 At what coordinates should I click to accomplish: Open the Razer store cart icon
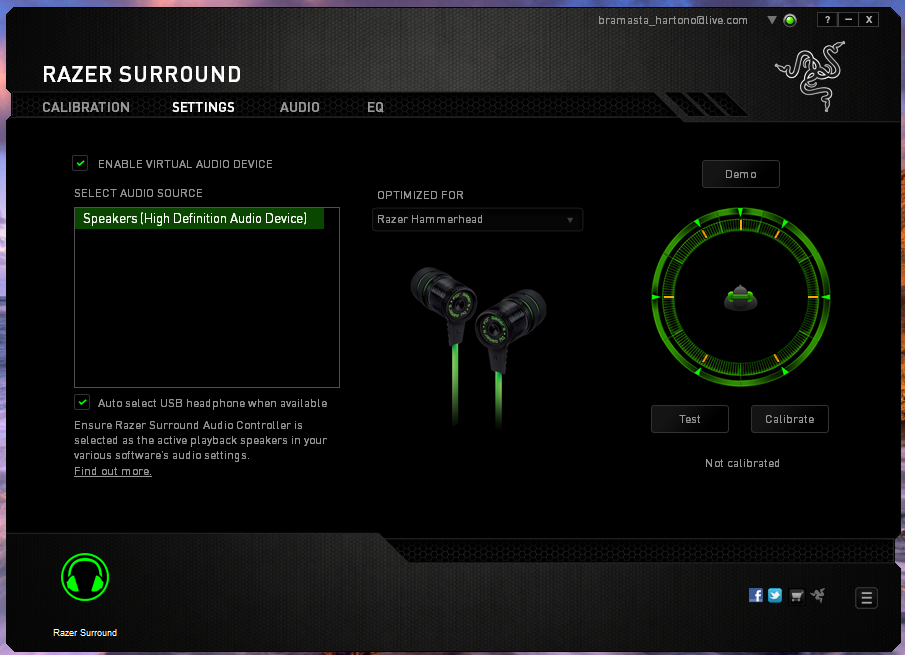[x=796, y=594]
